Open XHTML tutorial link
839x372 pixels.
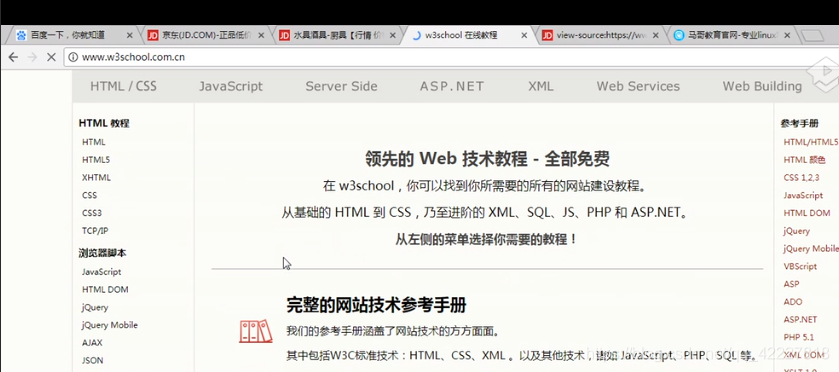[96, 177]
